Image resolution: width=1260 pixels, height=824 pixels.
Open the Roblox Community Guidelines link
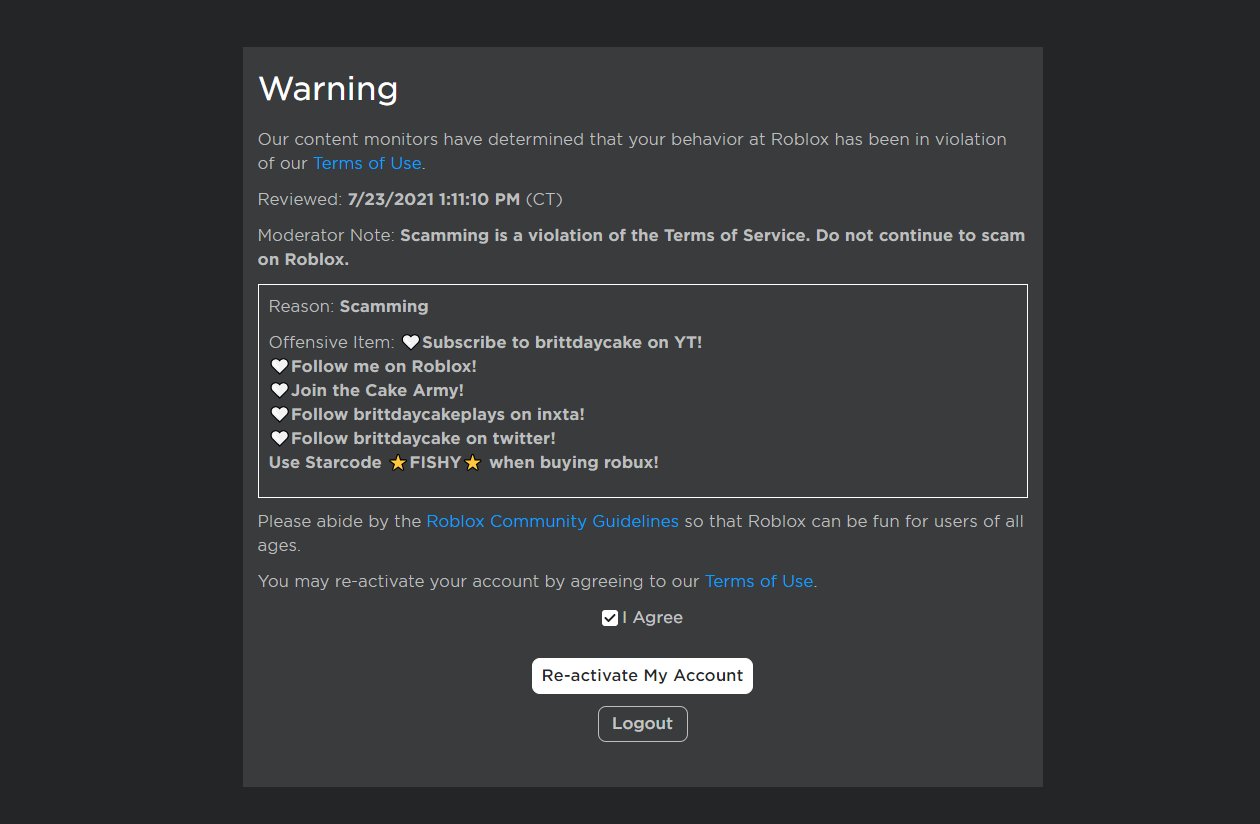coord(552,521)
